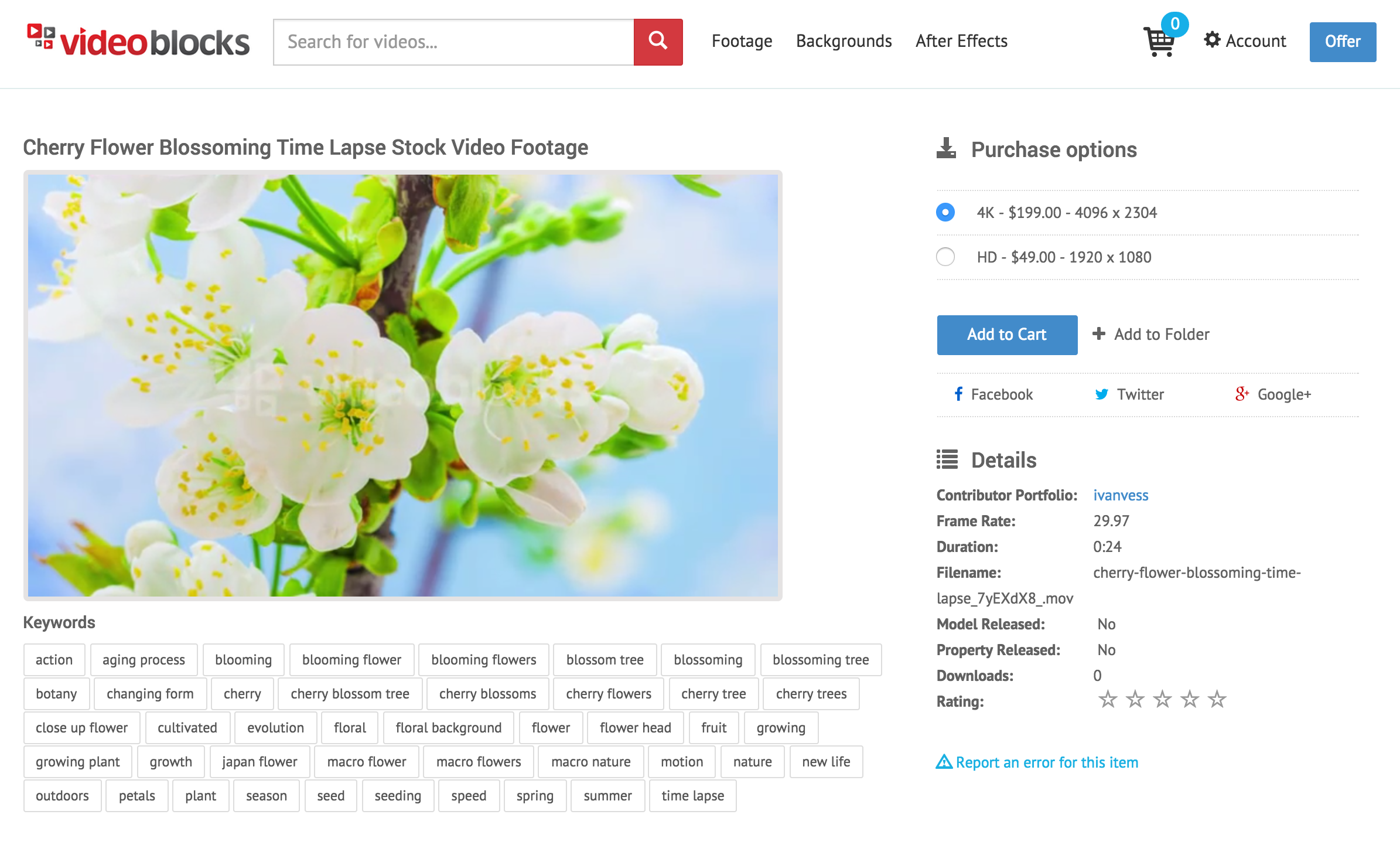This screenshot has width=1400, height=845.
Task: Click the Add to Folder plus icon
Action: (x=1099, y=333)
